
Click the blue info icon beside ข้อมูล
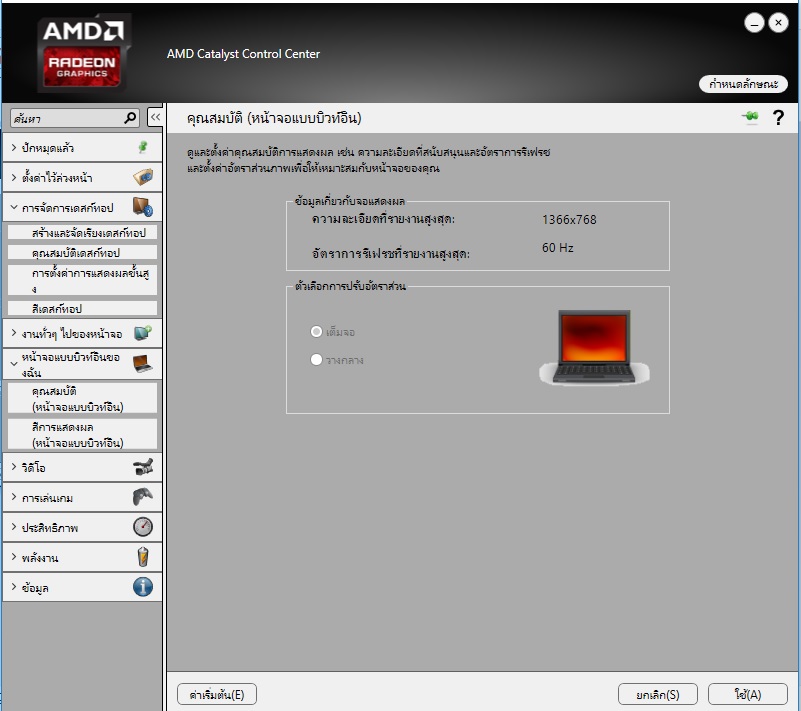(143, 587)
